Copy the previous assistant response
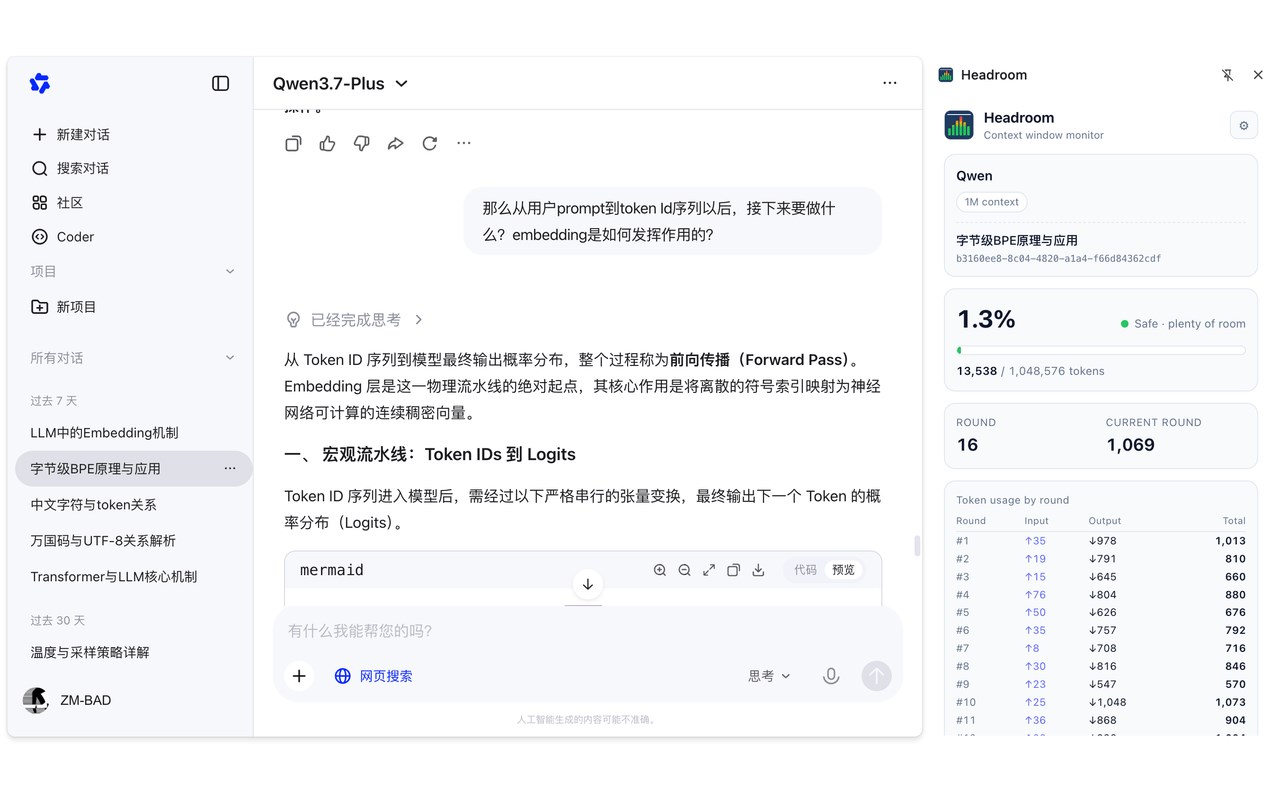The height and width of the screenshot is (800, 1280). pyautogui.click(x=293, y=144)
